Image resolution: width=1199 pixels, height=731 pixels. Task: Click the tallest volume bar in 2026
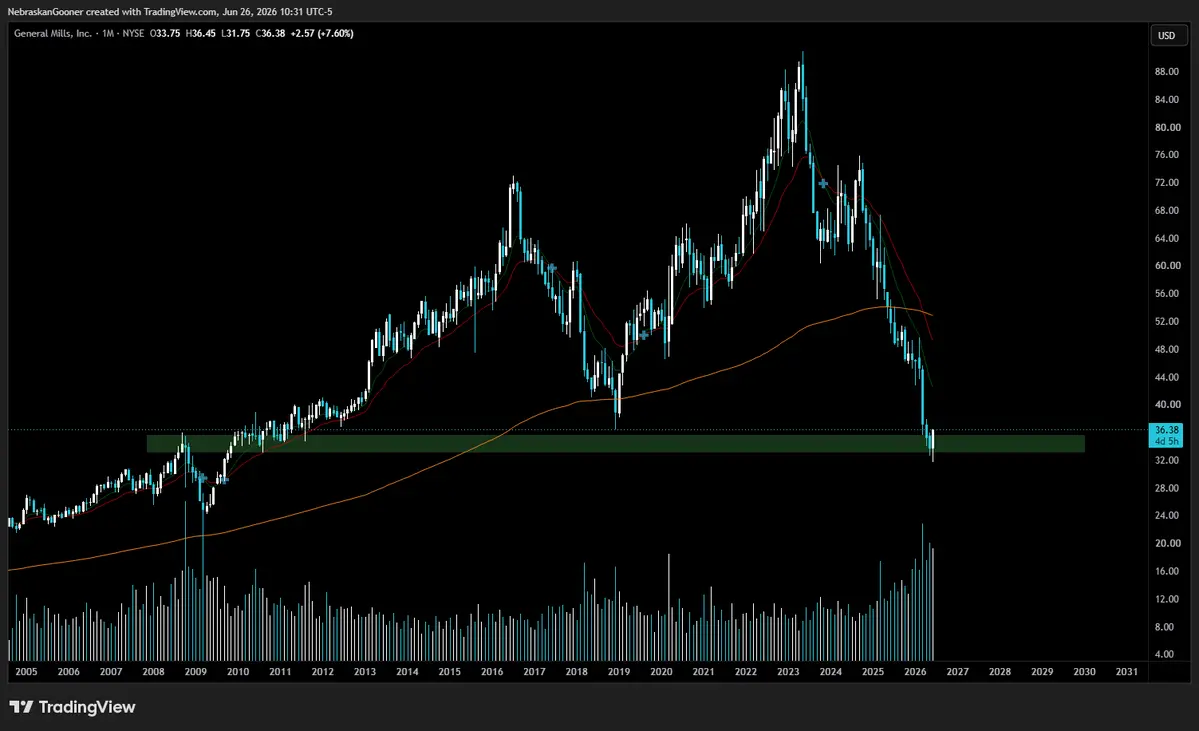[922, 592]
